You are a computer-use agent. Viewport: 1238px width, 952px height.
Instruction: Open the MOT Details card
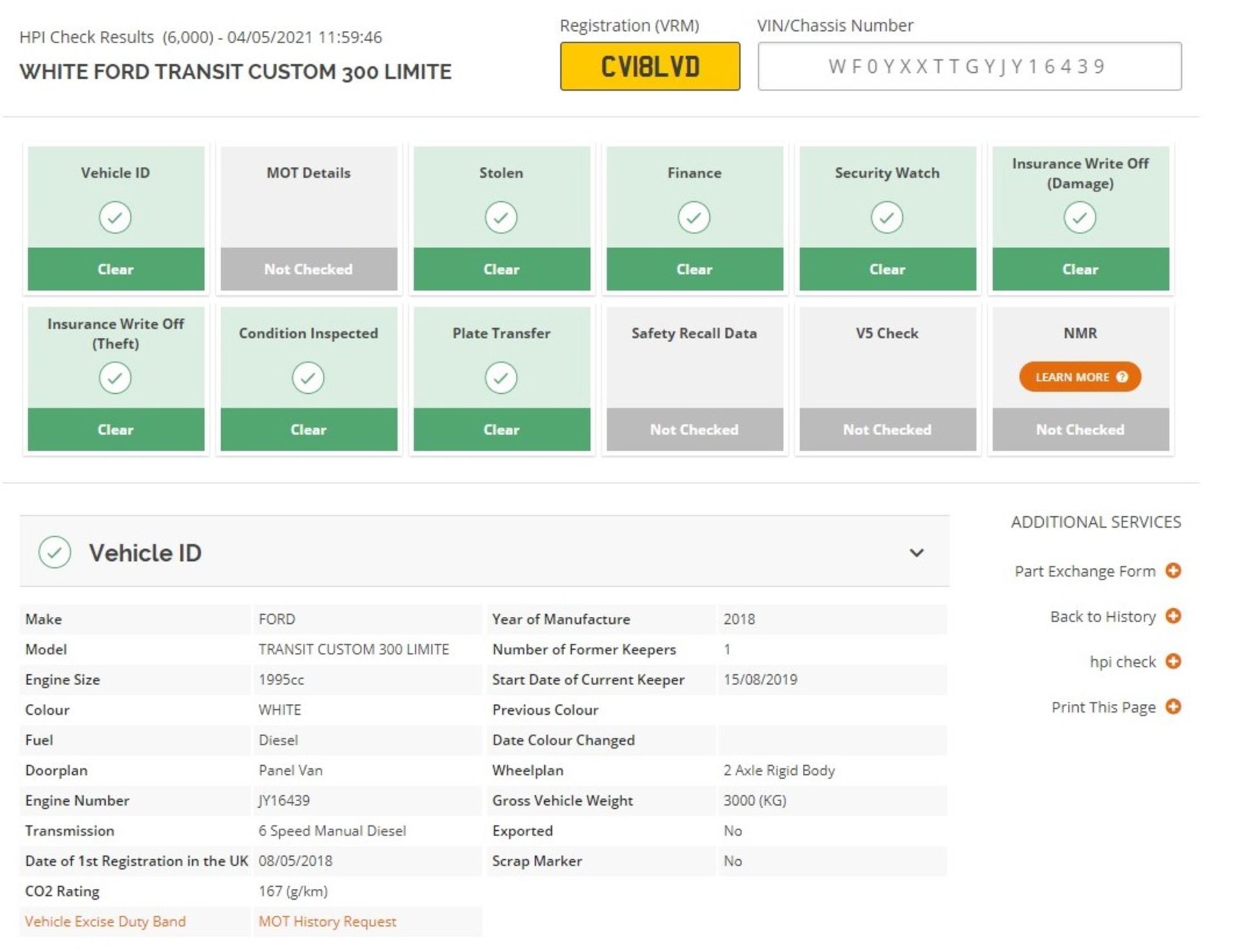[309, 219]
